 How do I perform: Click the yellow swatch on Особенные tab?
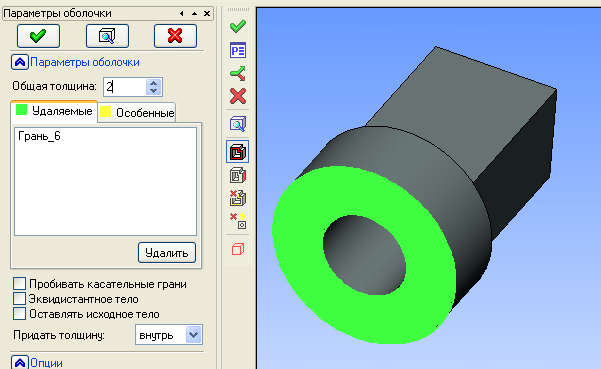(105, 112)
